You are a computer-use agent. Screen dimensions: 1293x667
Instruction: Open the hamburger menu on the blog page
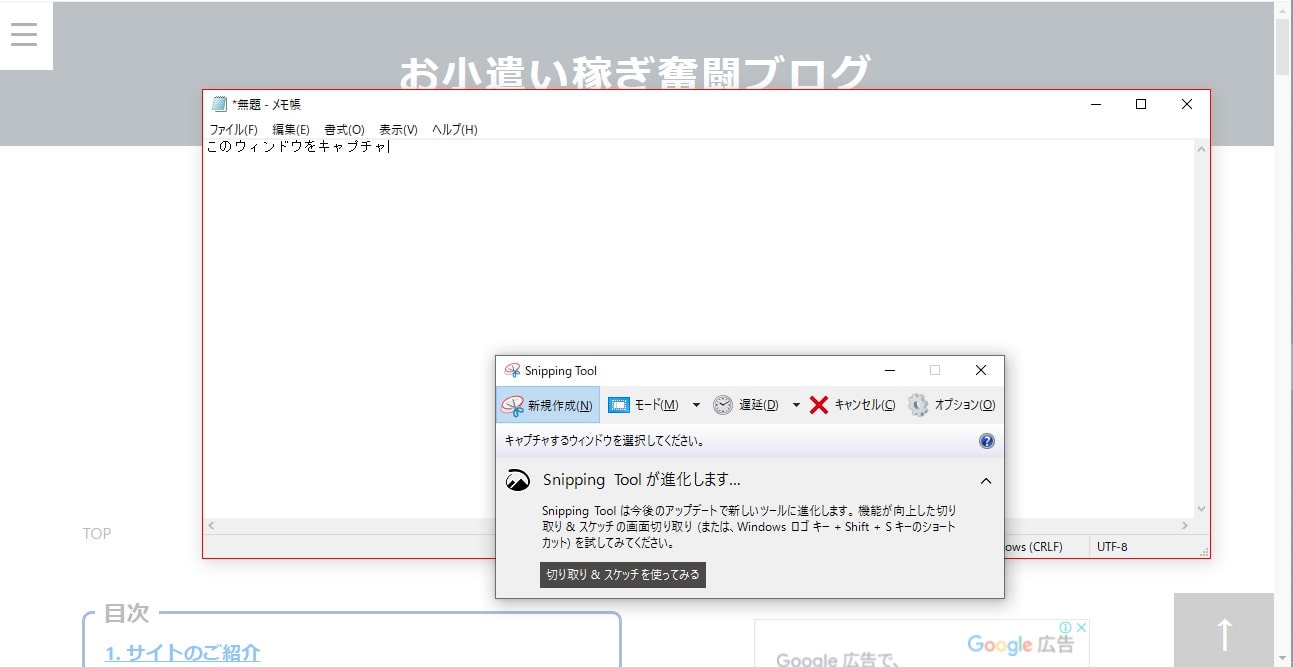pos(24,35)
